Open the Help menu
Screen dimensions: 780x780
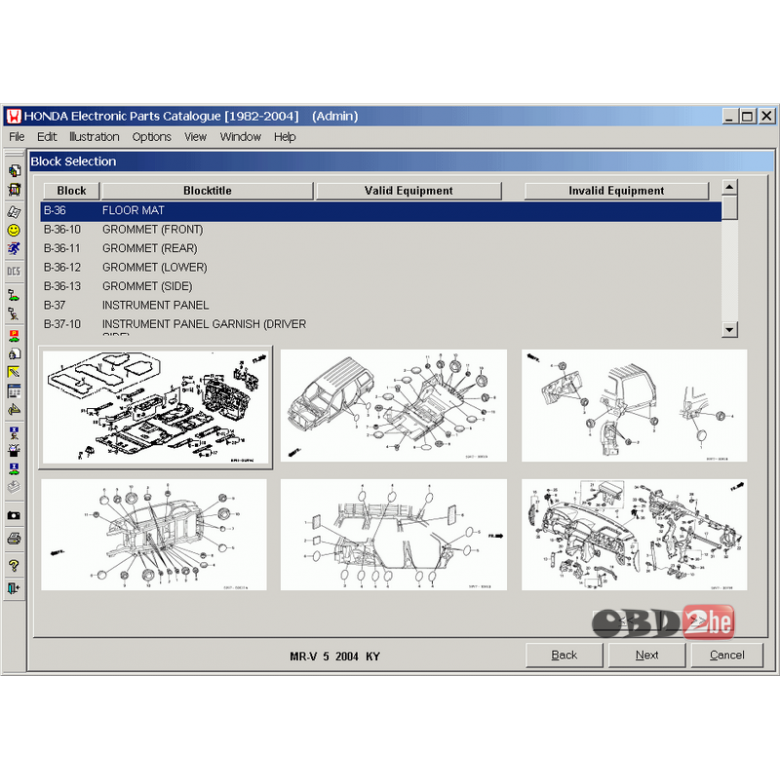[285, 137]
